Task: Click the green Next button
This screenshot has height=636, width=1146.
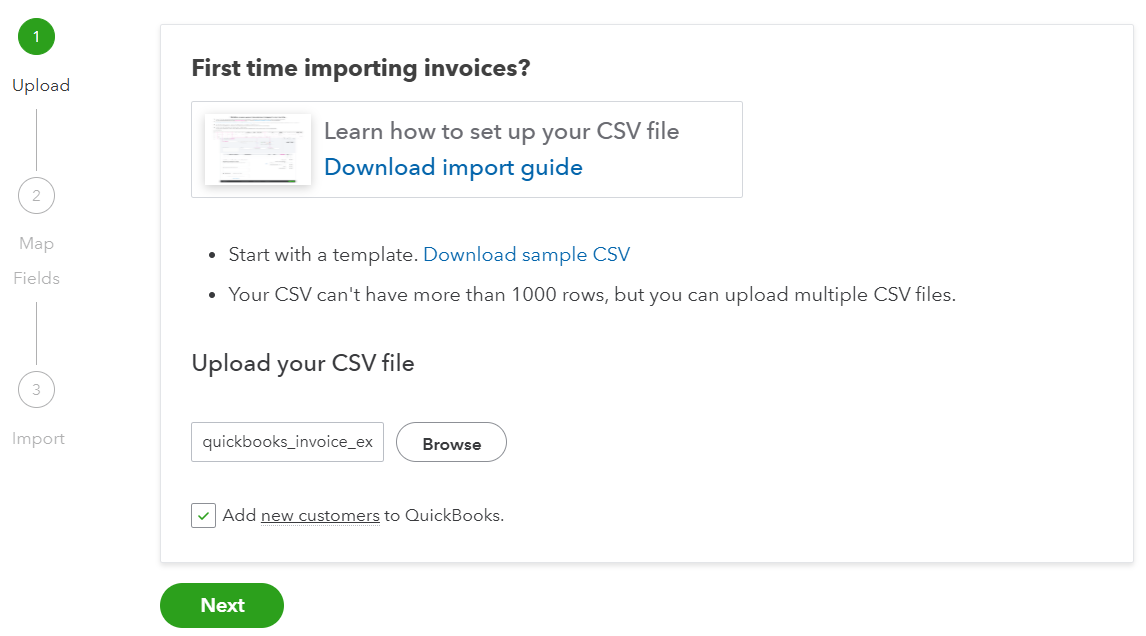Action: tap(222, 605)
